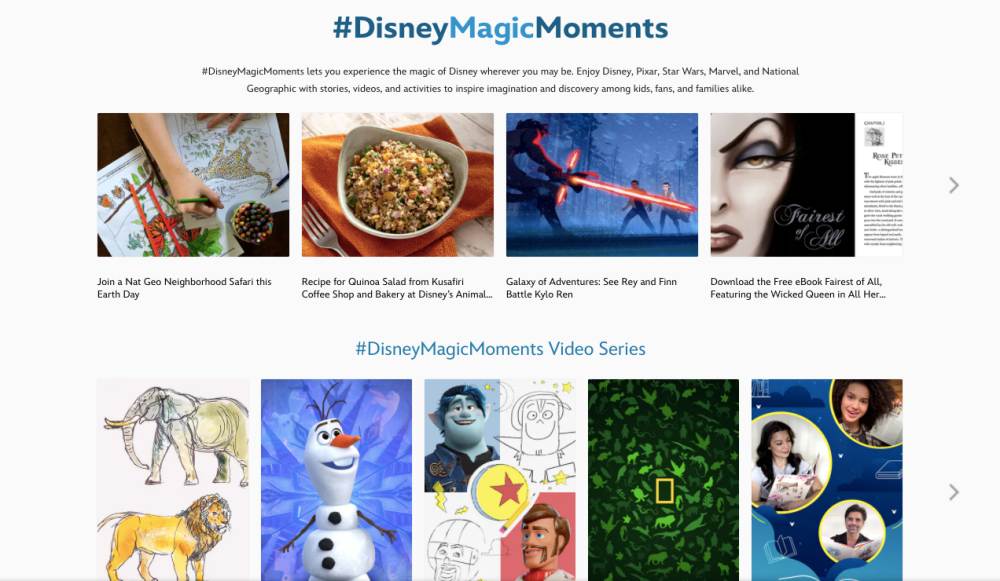The image size is (1000, 581).
Task: Click the #DisneyMagicMoments main heading
Action: pyautogui.click(x=501, y=28)
